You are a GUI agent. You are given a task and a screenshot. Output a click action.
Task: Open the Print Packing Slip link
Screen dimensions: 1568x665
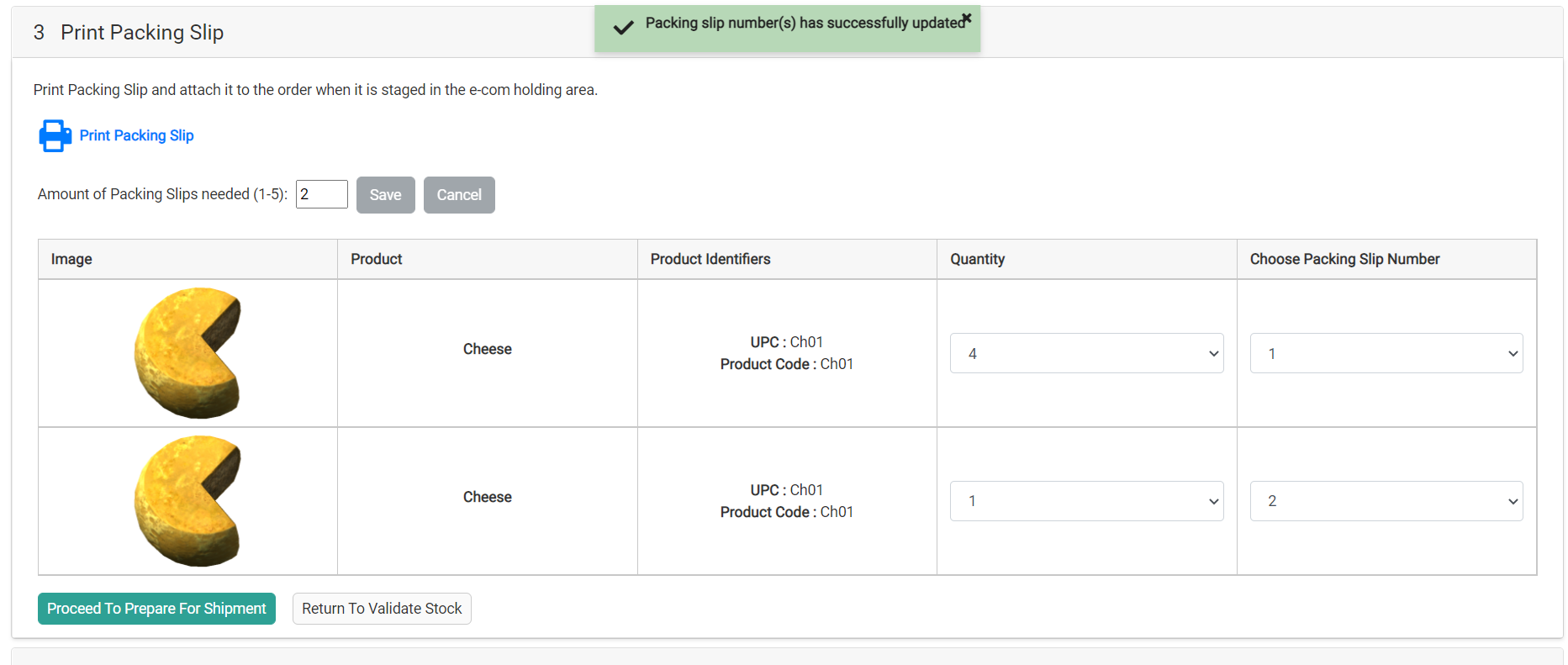tap(136, 135)
